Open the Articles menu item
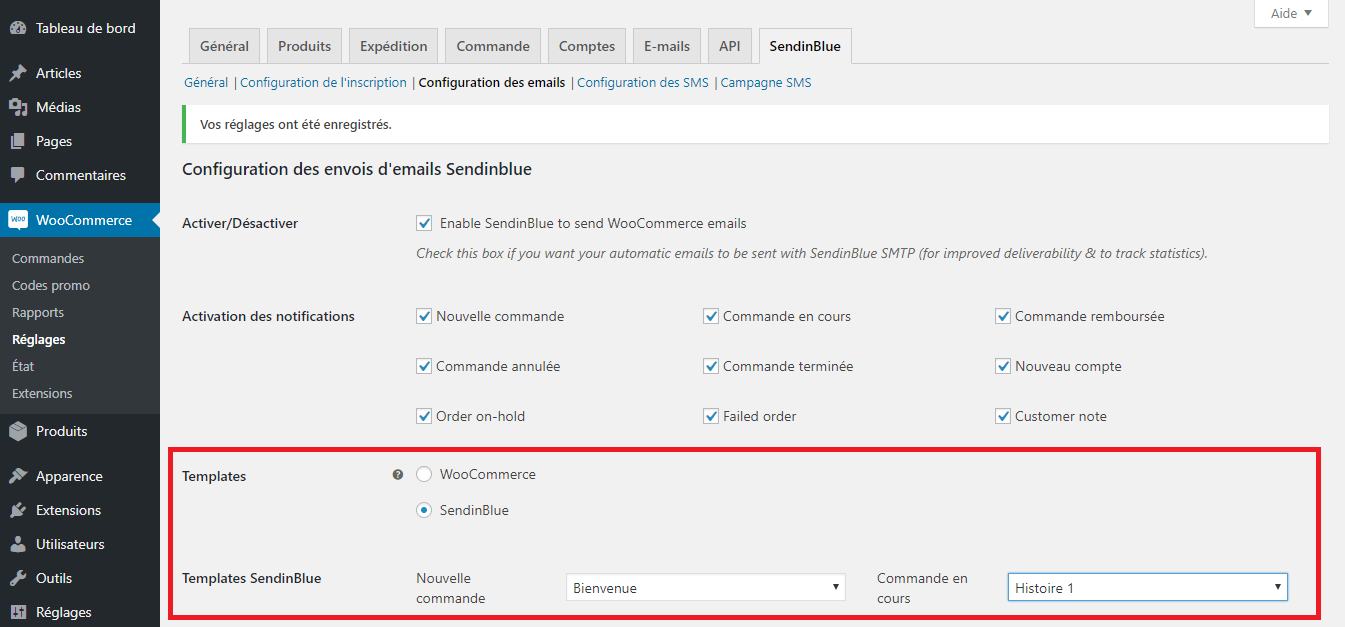The image size is (1345, 627). [x=80, y=73]
